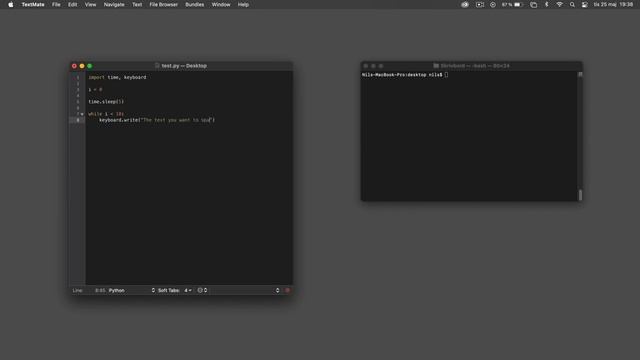
Task: Open the Wi-Fi status menu
Action: click(x=560, y=4)
